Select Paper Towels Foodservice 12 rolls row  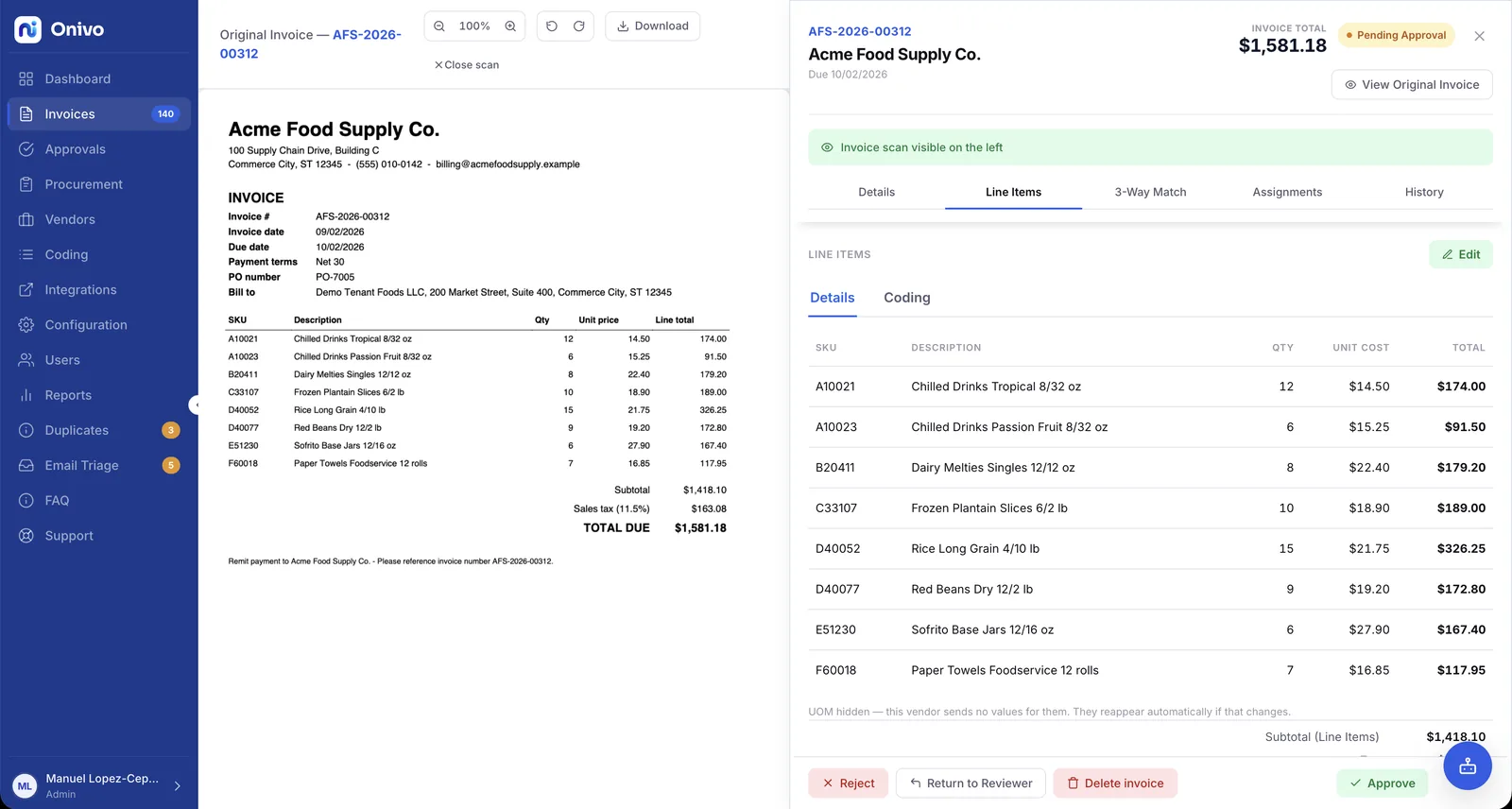pos(1150,670)
